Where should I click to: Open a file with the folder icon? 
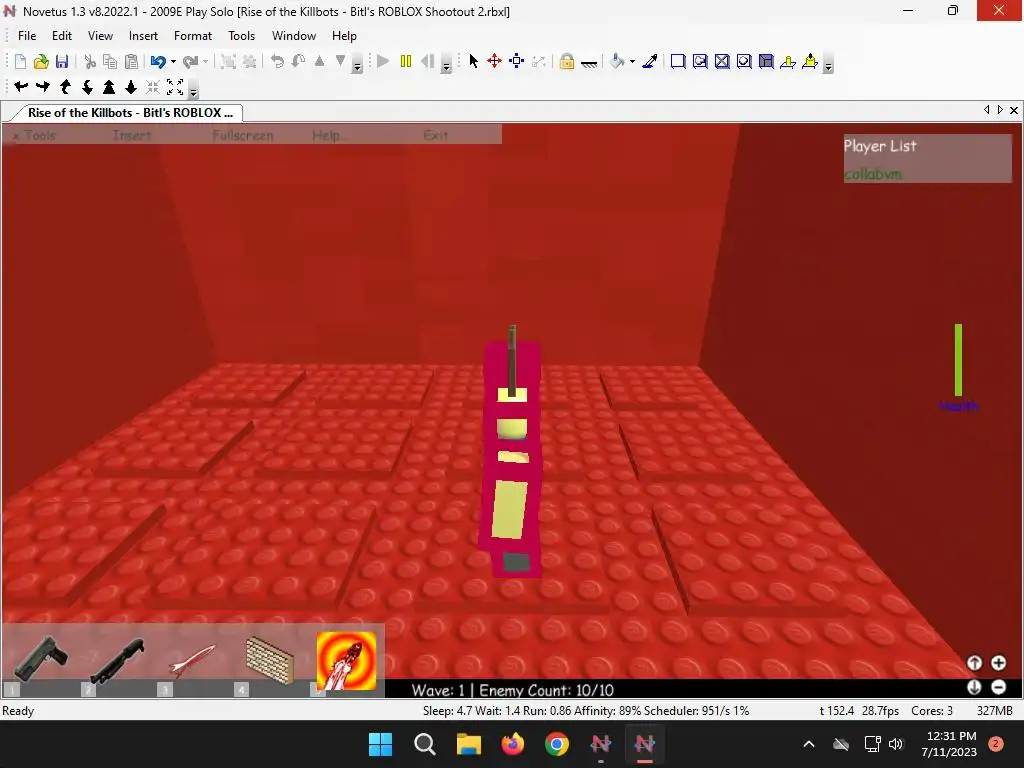41,61
